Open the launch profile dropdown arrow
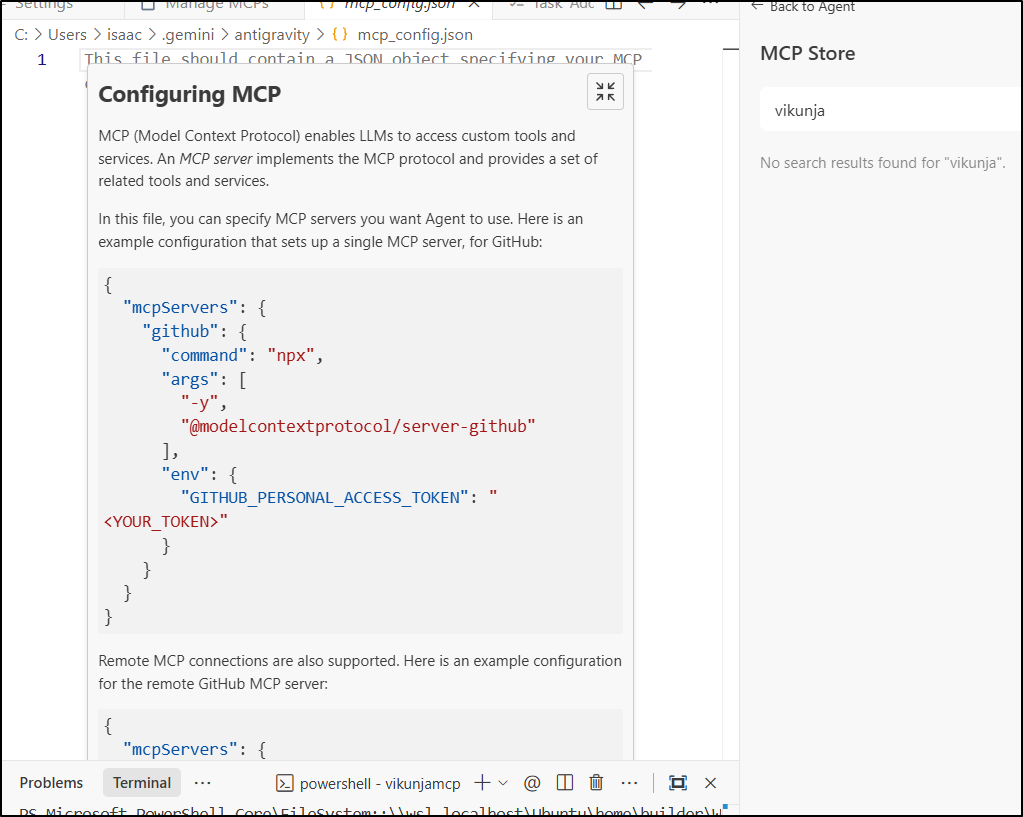The width and height of the screenshot is (1023, 817). (503, 783)
